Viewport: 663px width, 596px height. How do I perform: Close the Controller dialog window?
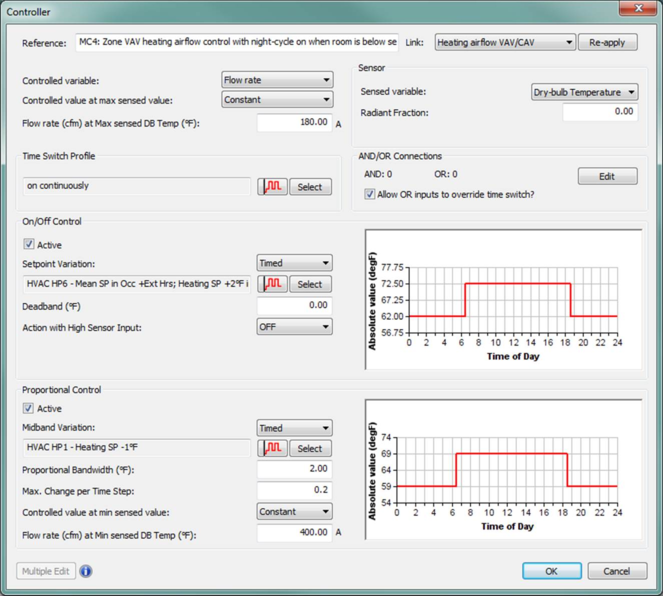pyautogui.click(x=638, y=8)
